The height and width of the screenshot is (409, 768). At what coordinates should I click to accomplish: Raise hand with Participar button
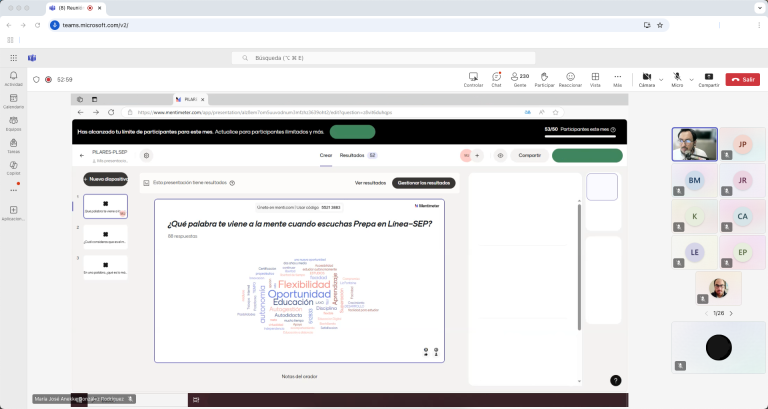544,78
